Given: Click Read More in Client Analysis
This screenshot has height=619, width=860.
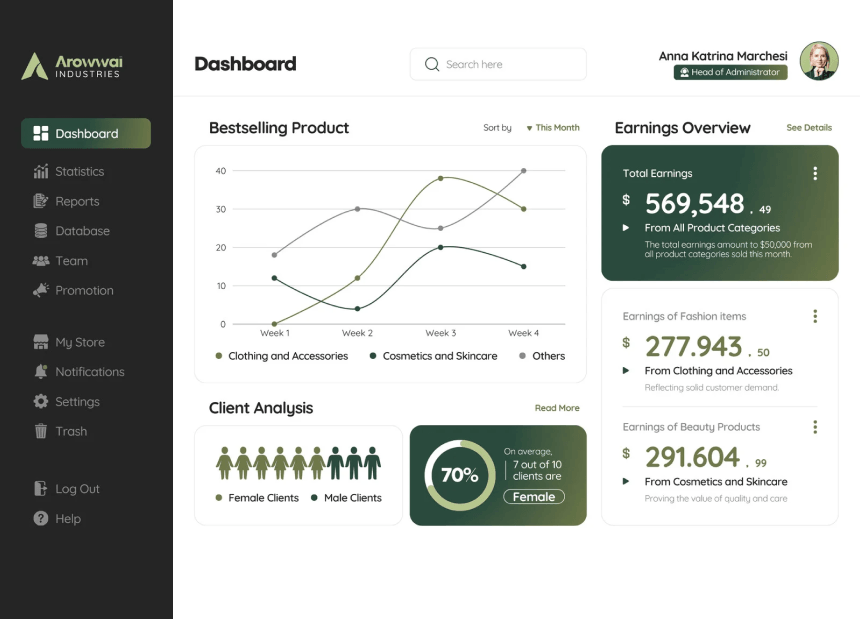Looking at the screenshot, I should [557, 408].
